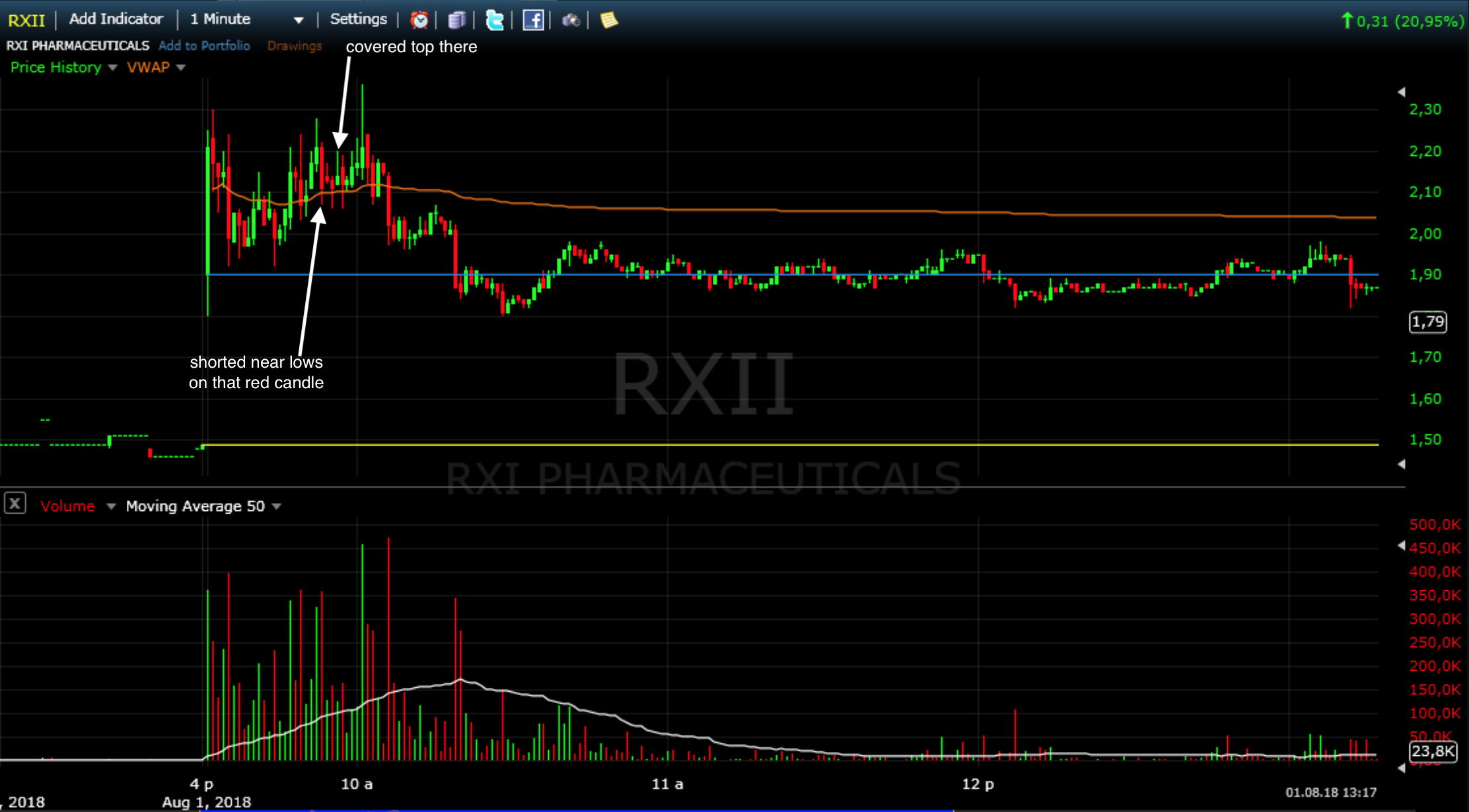Click the RXII ticker symbol field
The image size is (1469, 812).
[26, 20]
